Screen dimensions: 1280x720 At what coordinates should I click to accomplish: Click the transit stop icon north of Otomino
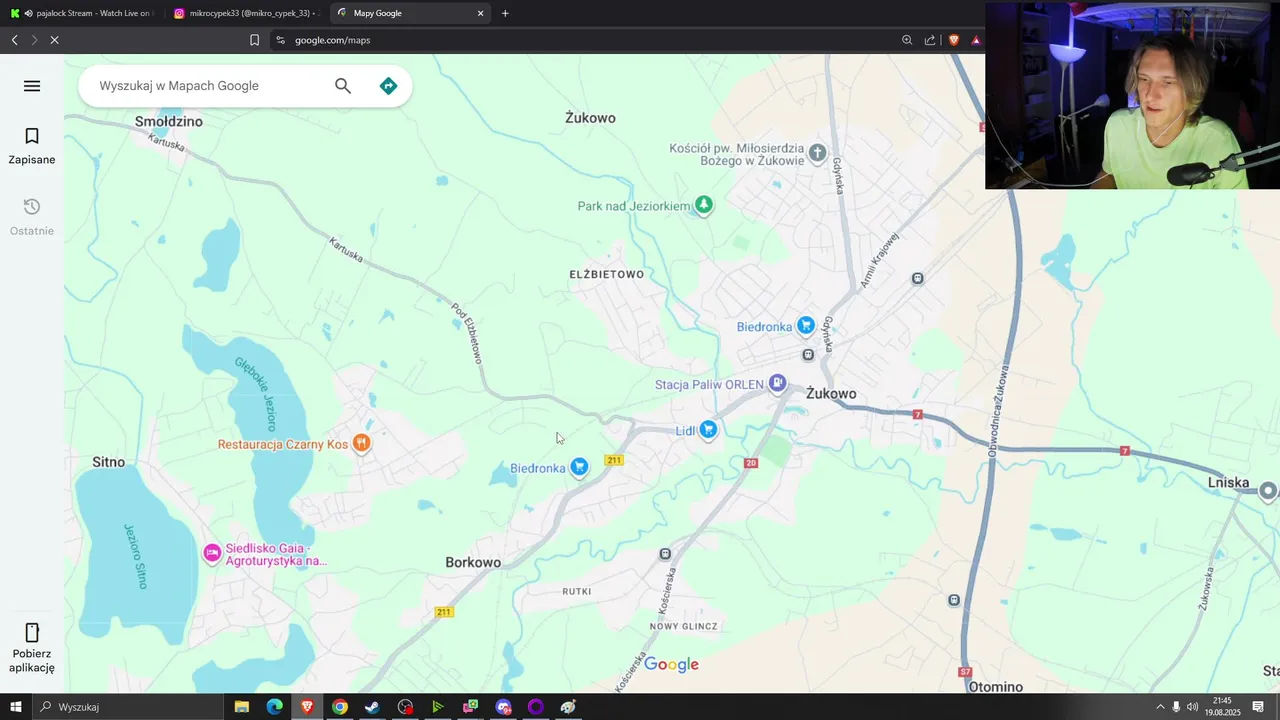954,600
